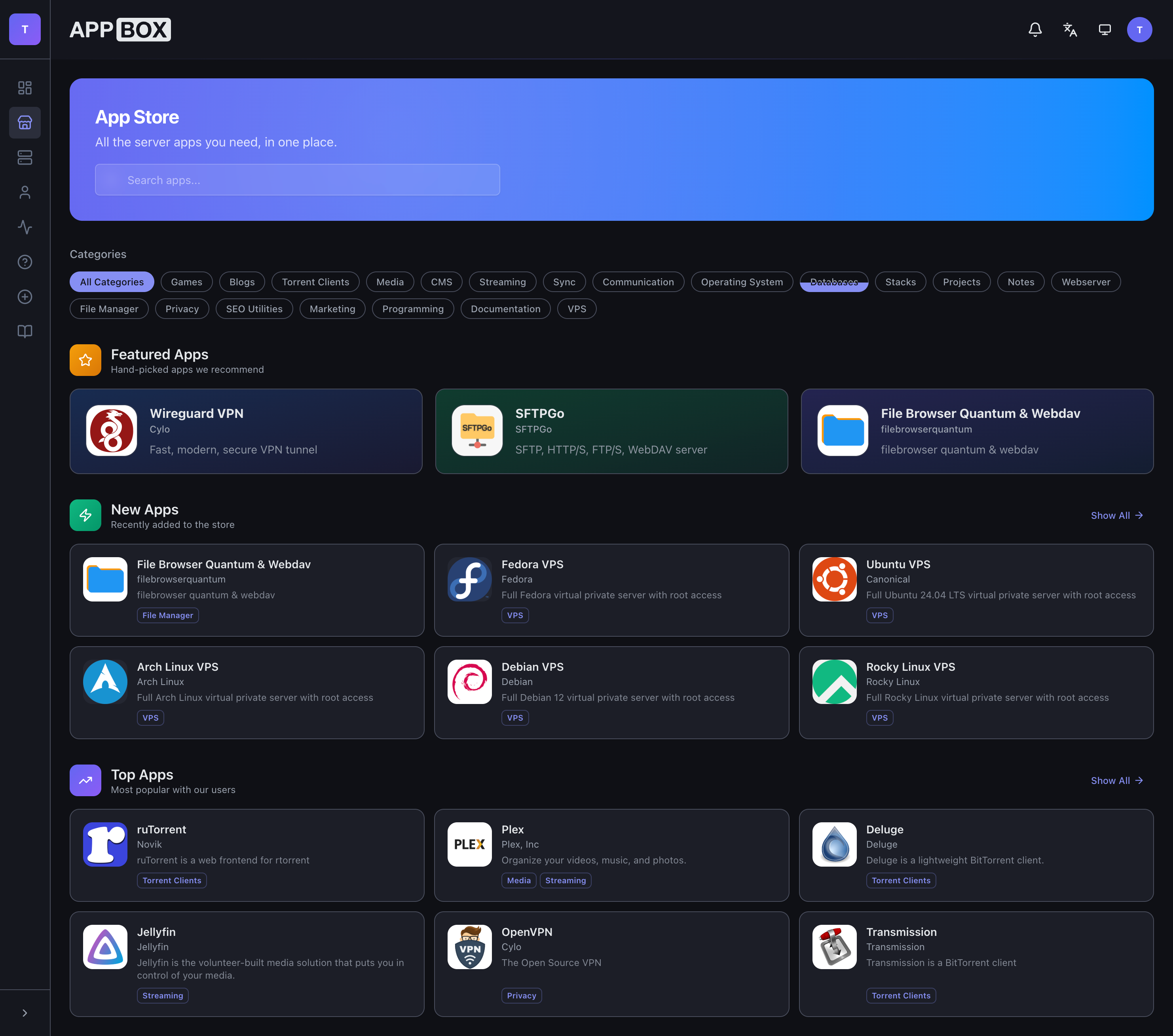
Task: Open the activity pulse sidebar icon
Action: pos(25,227)
